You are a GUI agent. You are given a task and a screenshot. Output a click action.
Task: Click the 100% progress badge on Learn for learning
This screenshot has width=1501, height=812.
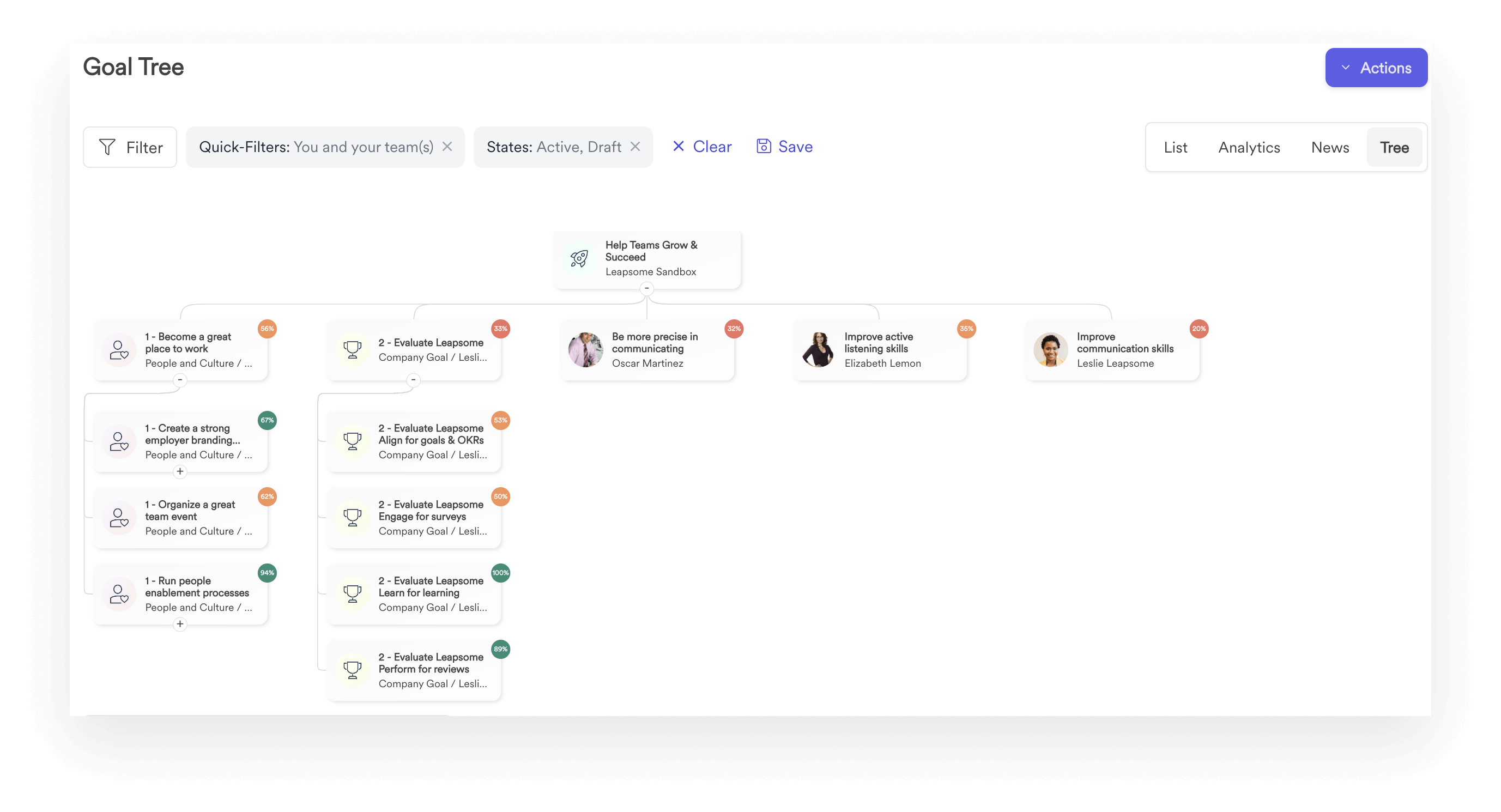[x=500, y=573]
